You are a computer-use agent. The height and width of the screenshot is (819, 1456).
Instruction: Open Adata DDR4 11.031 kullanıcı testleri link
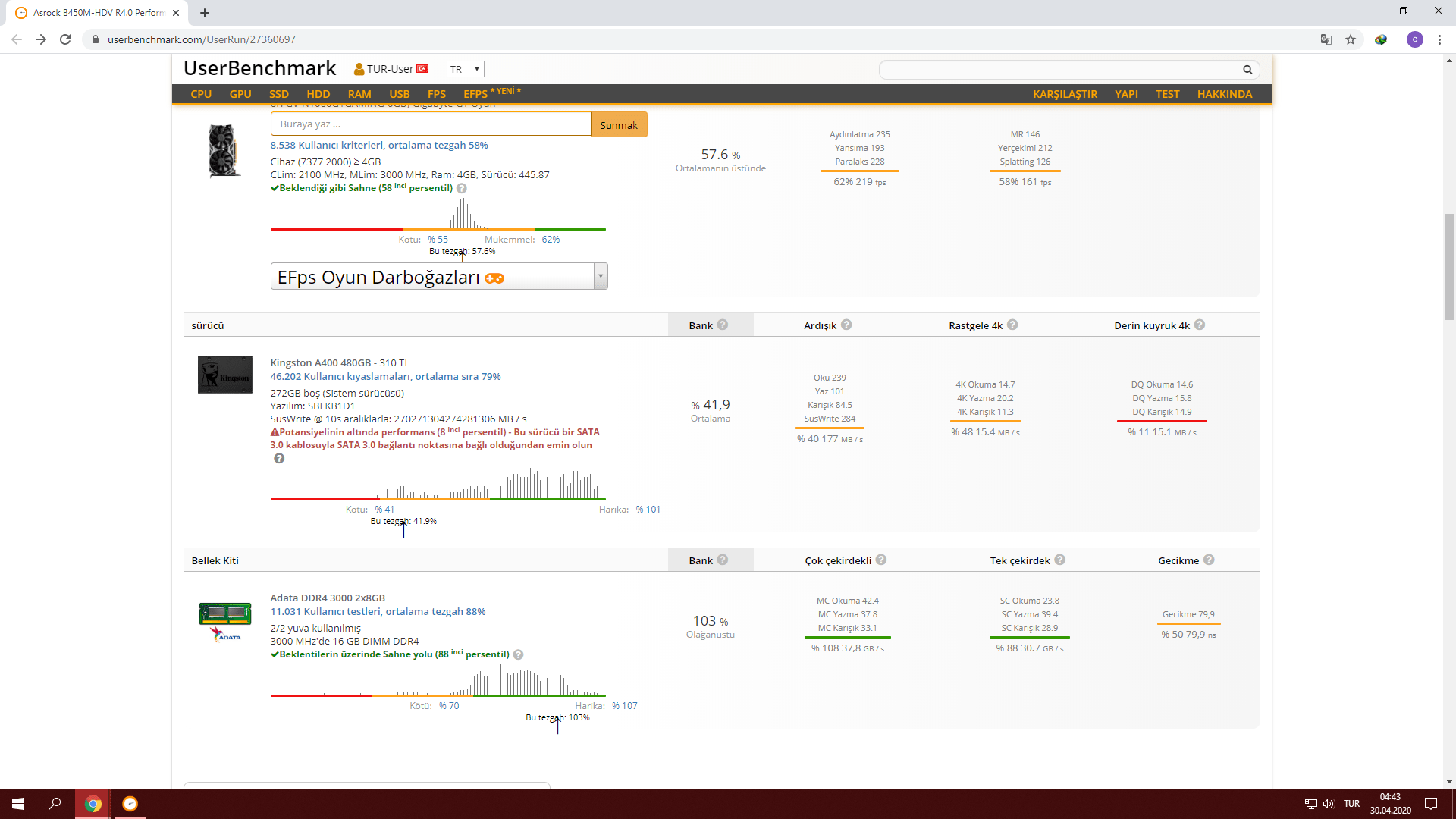click(378, 611)
